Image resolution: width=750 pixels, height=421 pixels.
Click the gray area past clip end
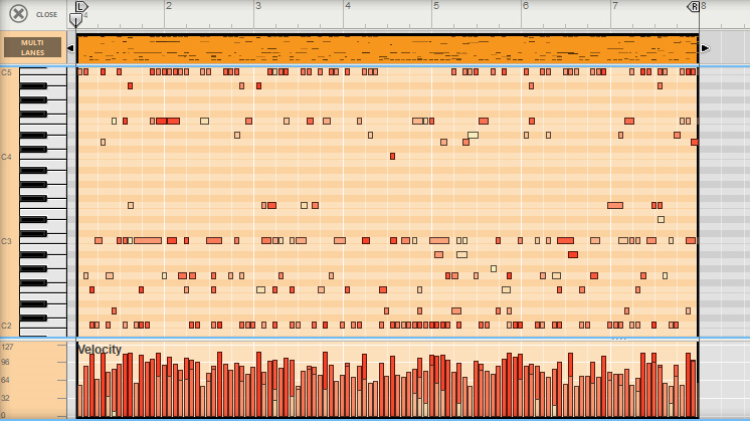[723, 200]
